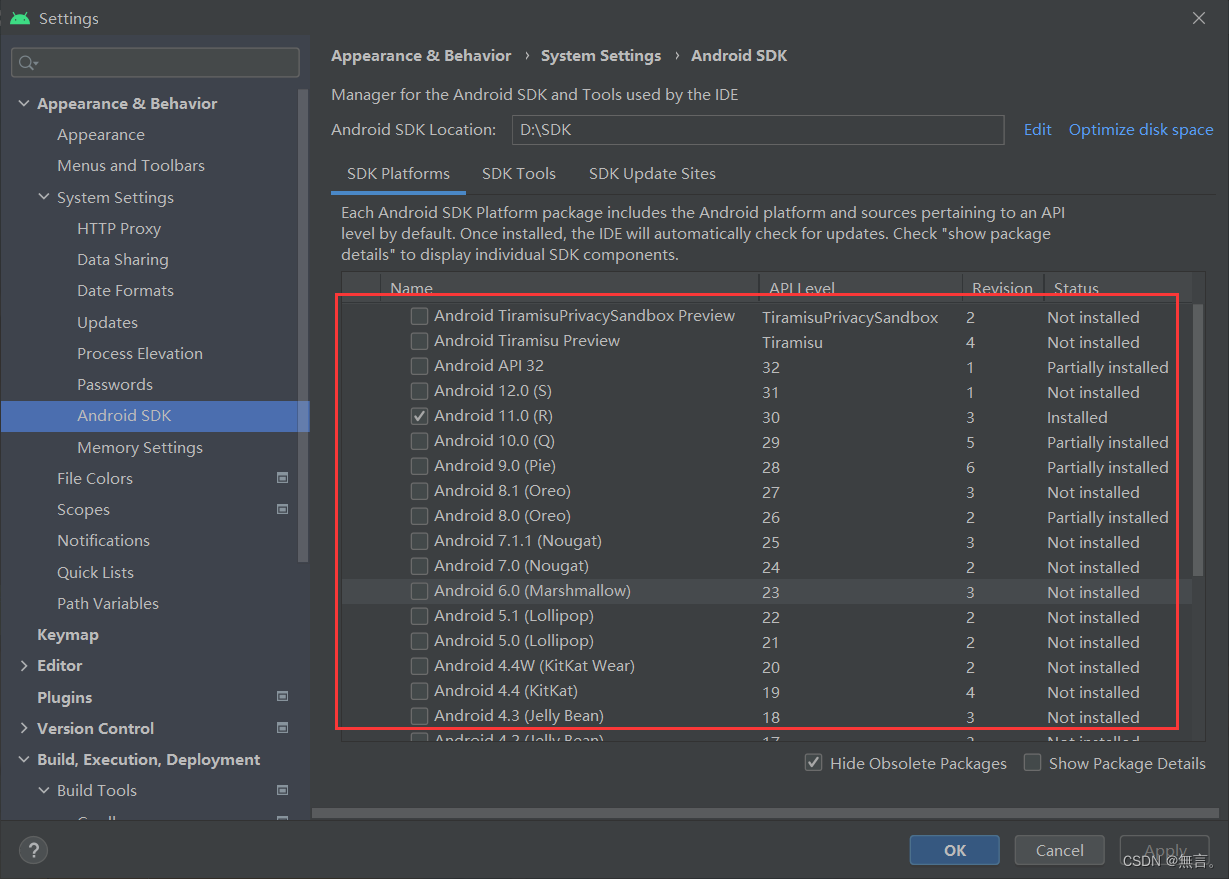Sort table by Status column header
The image size is (1229, 879).
click(x=1119, y=287)
